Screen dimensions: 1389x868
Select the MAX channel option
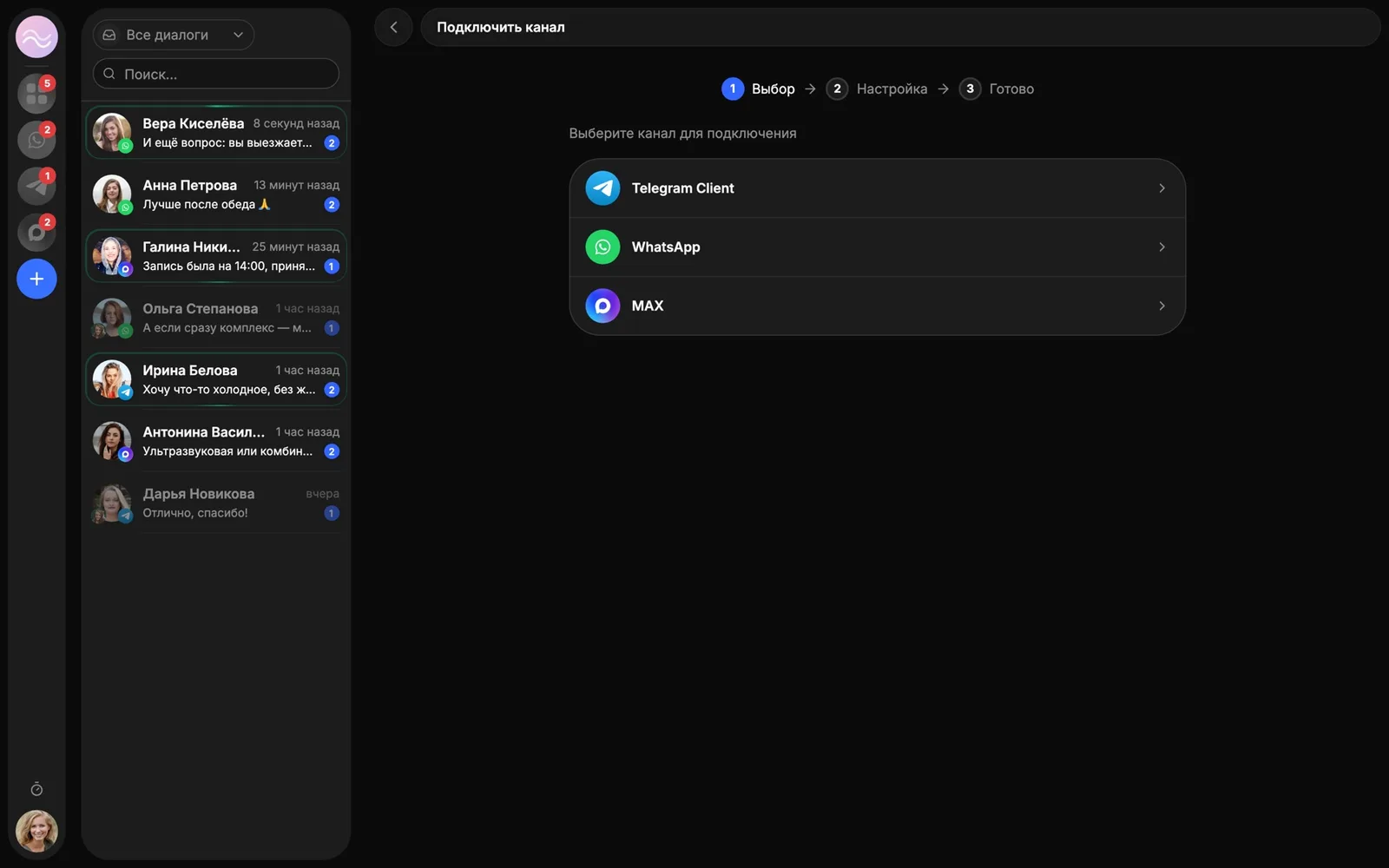tap(877, 306)
